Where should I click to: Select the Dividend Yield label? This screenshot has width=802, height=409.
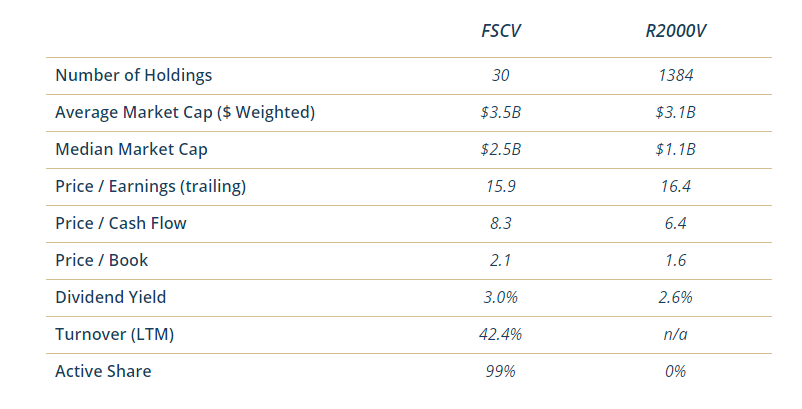[x=110, y=297]
